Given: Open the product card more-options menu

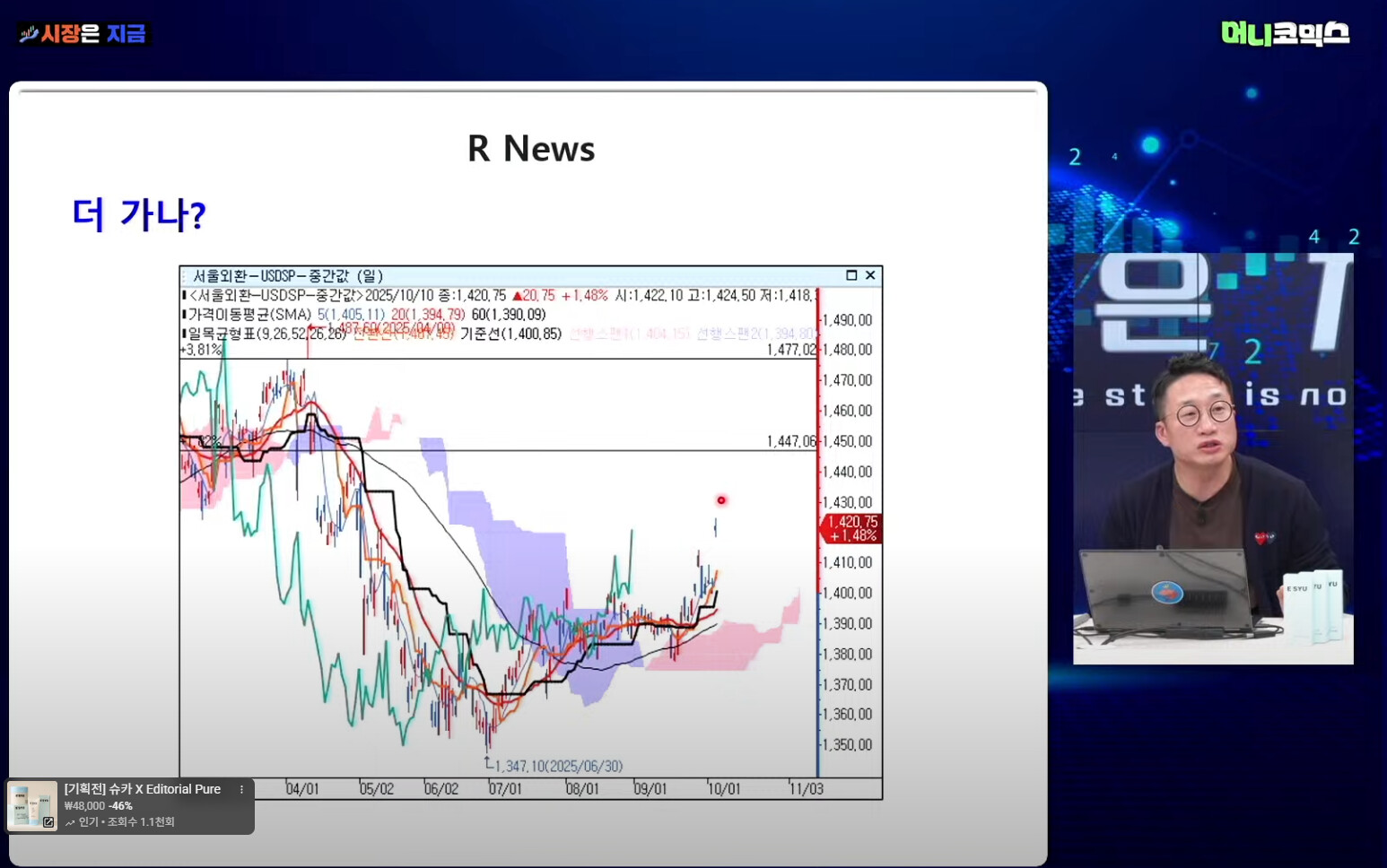Looking at the screenshot, I should click(x=241, y=789).
